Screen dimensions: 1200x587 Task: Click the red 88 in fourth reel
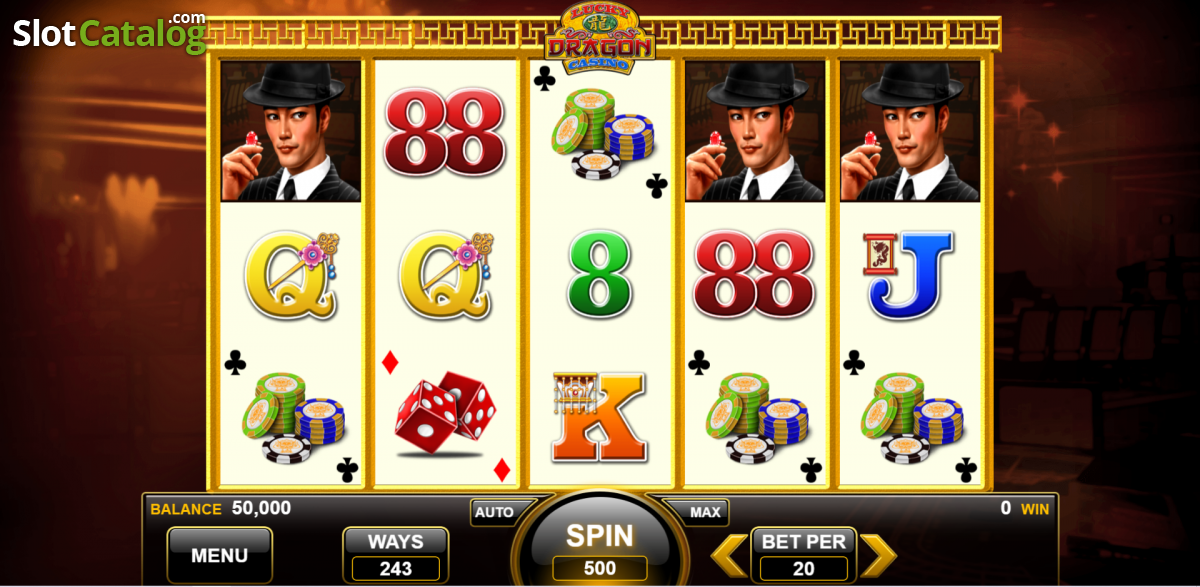click(755, 273)
